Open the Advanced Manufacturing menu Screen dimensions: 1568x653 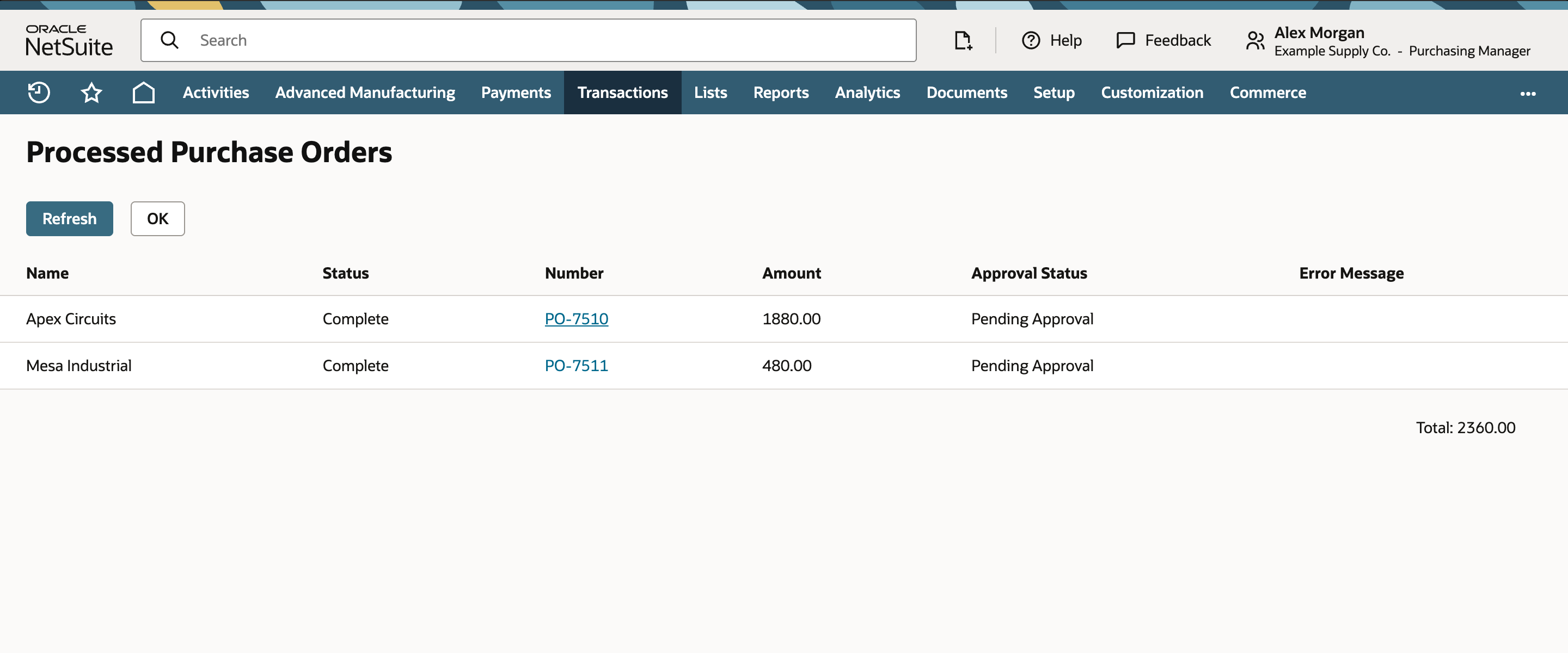tap(365, 93)
